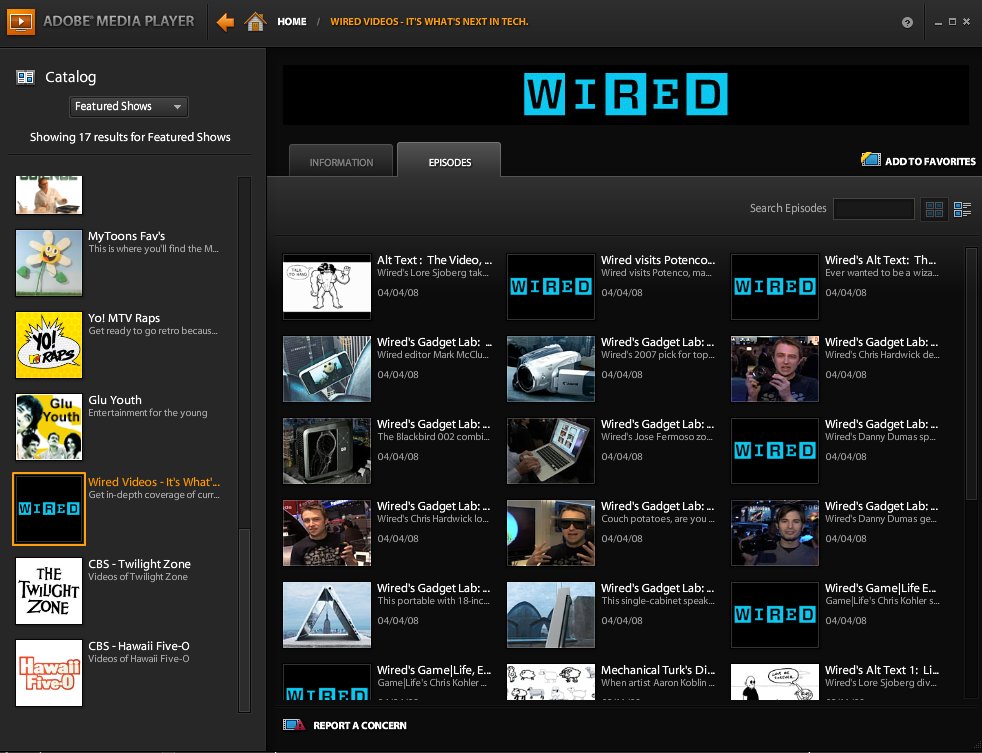This screenshot has height=753, width=982.
Task: Click the Wired Videos breadcrumb text
Action: tap(430, 20)
